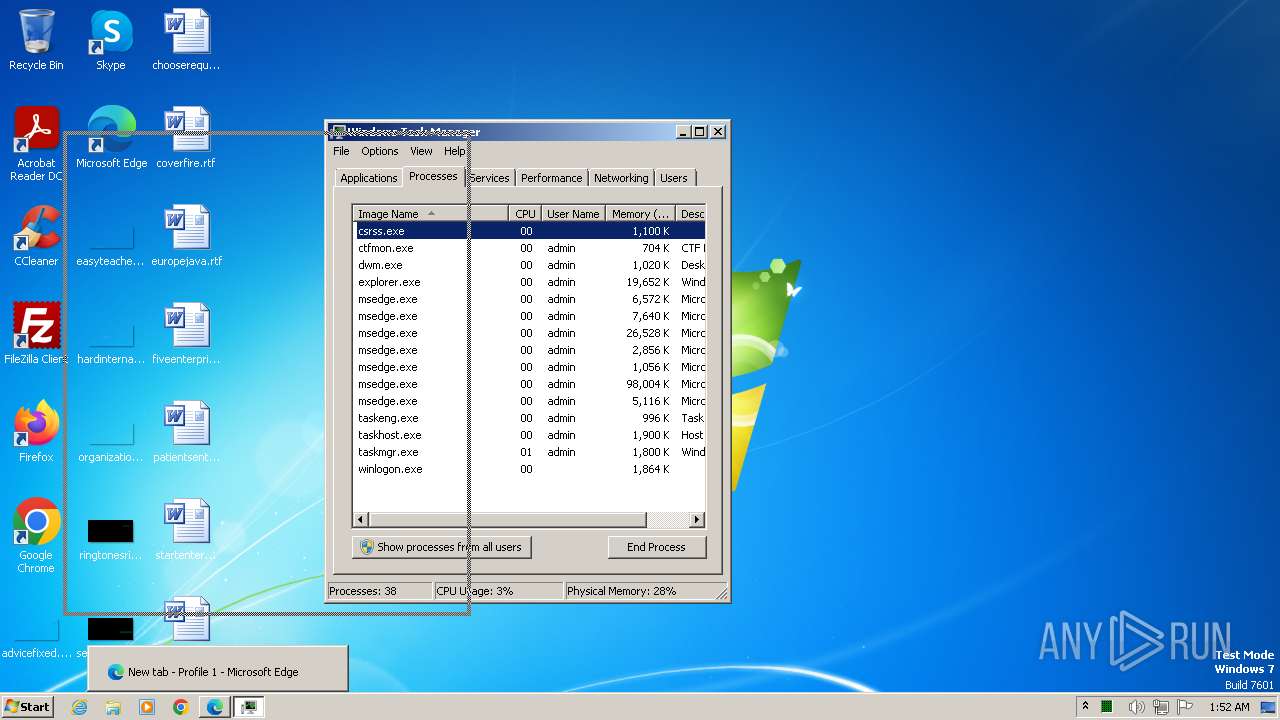Viewport: 1280px width, 720px height.
Task: Select the patientsent... document icon
Action: pyautogui.click(x=186, y=432)
